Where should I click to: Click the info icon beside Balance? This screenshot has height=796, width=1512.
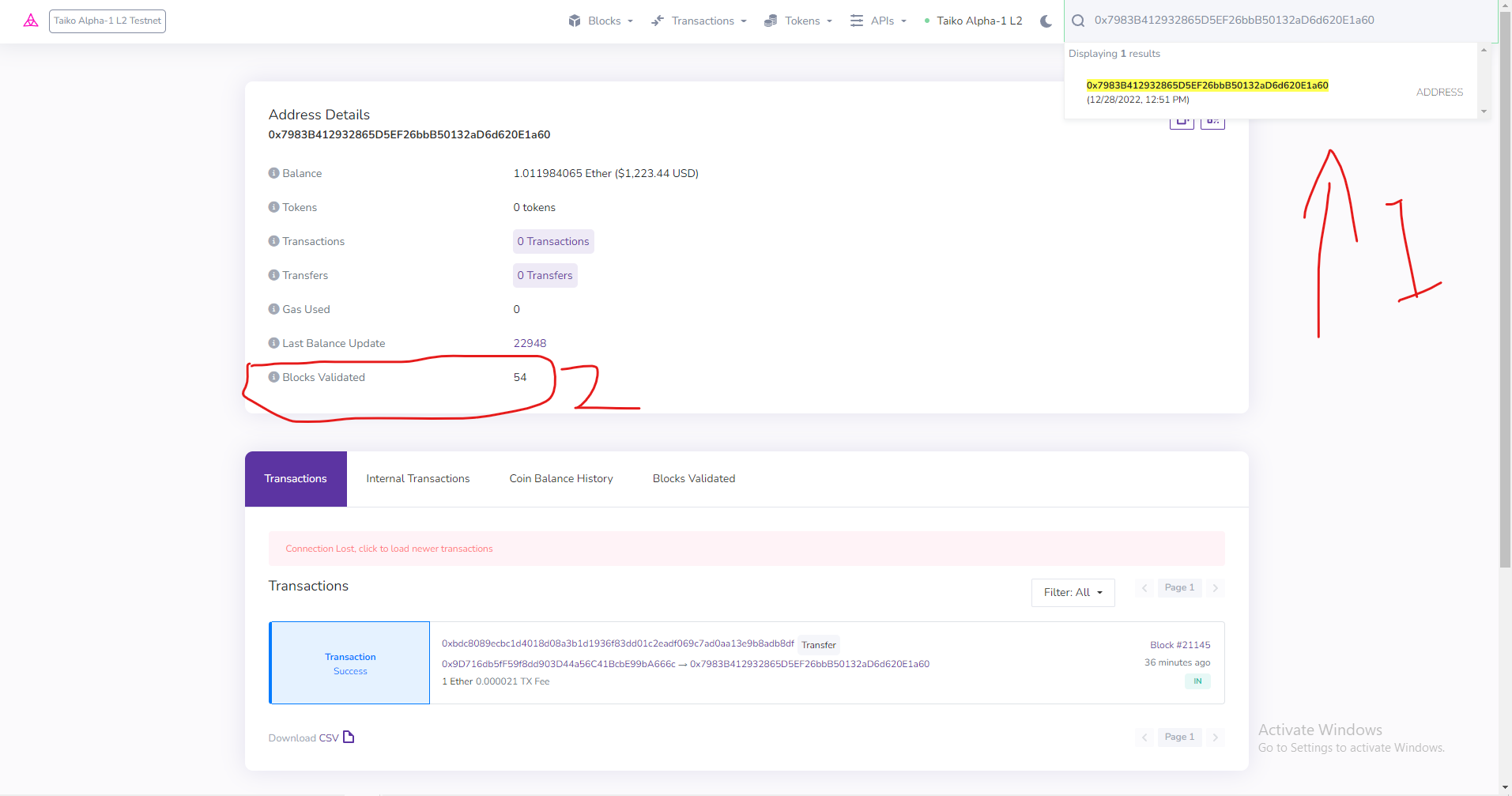tap(273, 173)
